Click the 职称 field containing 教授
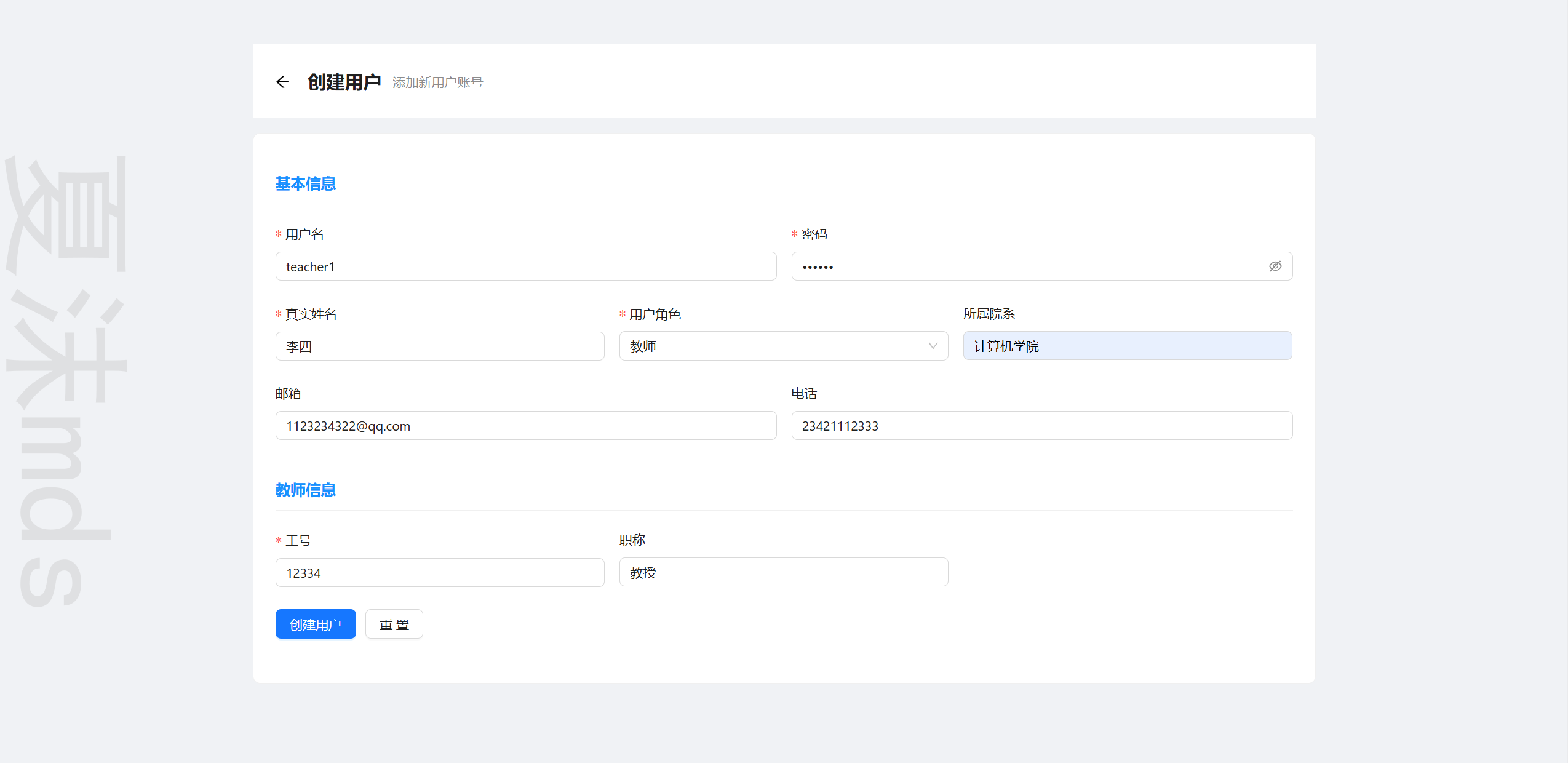Screen dimensions: 1568x763 click(783, 572)
